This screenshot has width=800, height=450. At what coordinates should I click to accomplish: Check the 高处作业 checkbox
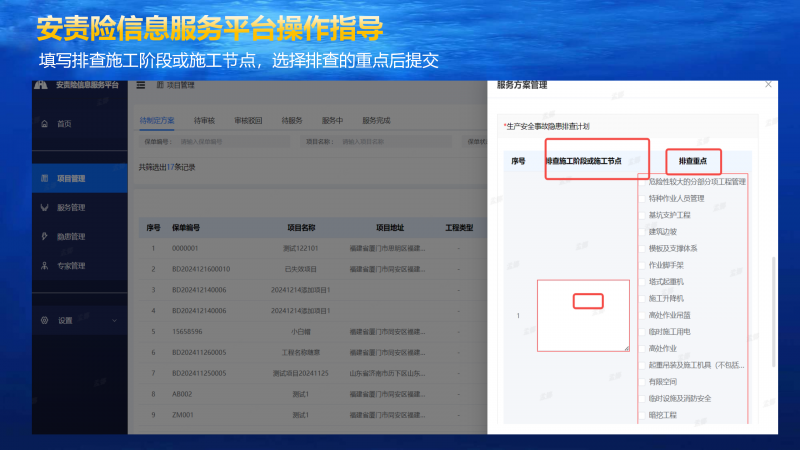coord(642,348)
